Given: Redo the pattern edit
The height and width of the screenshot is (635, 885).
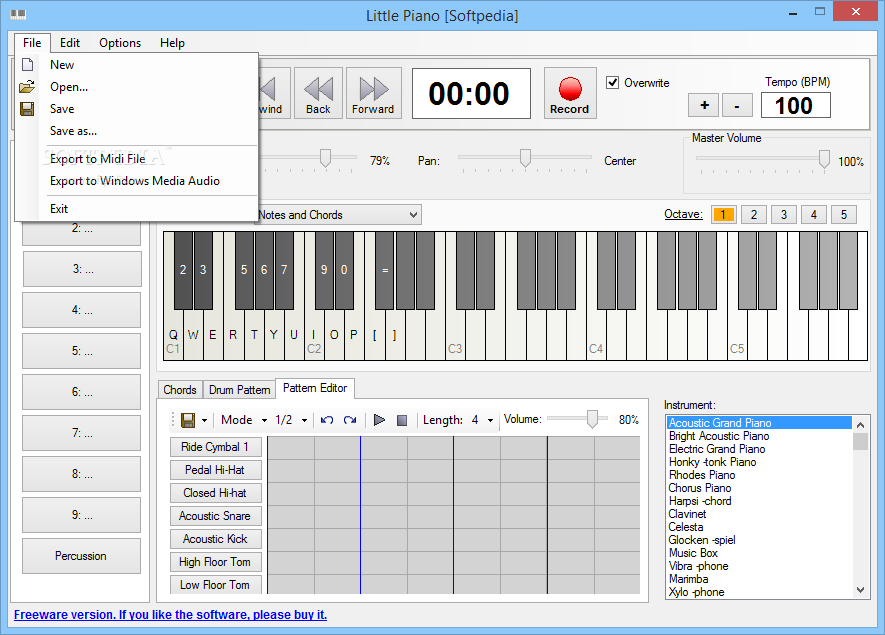Looking at the screenshot, I should click(350, 420).
